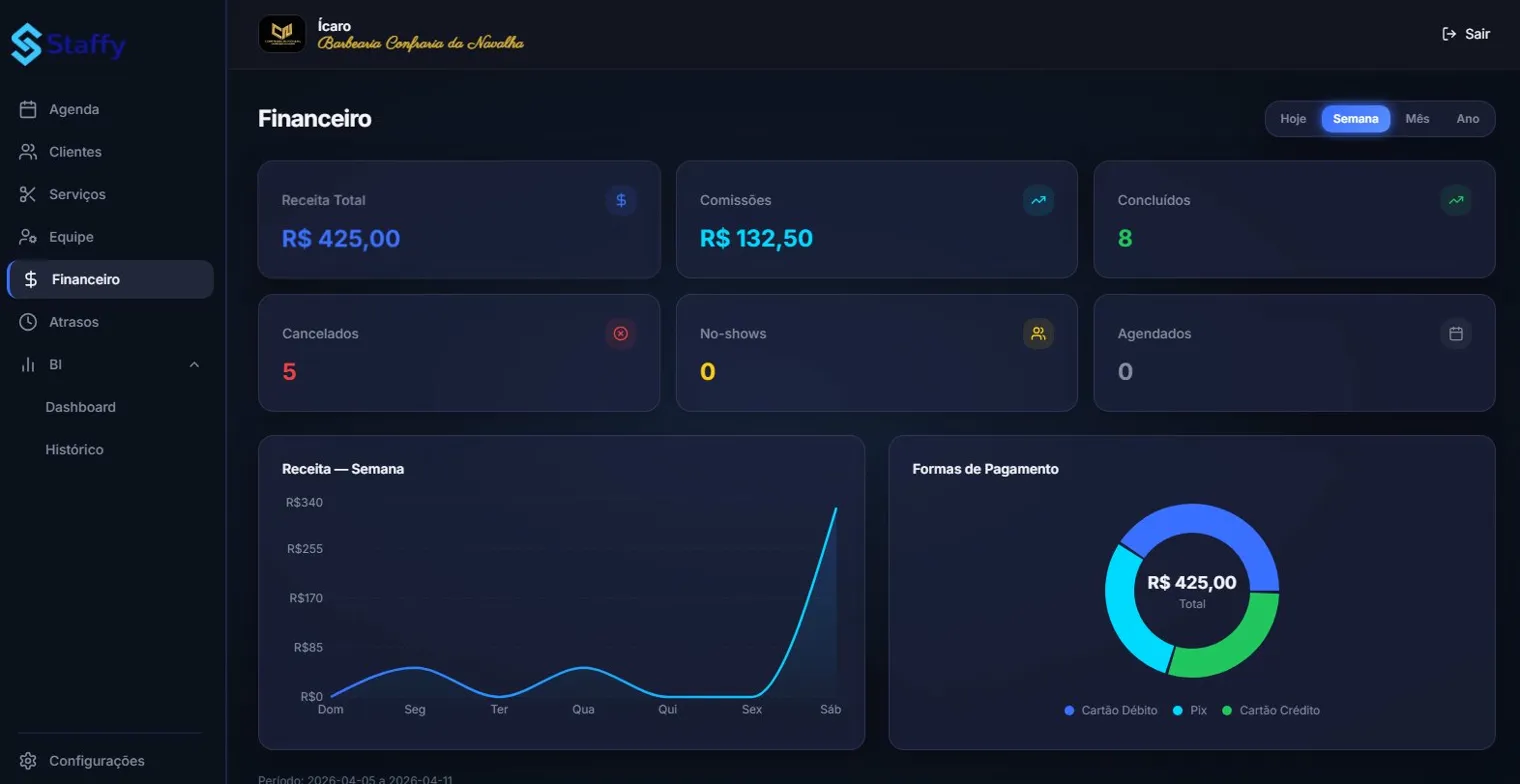
Task: Collapse the BI menu chevron
Action: [195, 365]
